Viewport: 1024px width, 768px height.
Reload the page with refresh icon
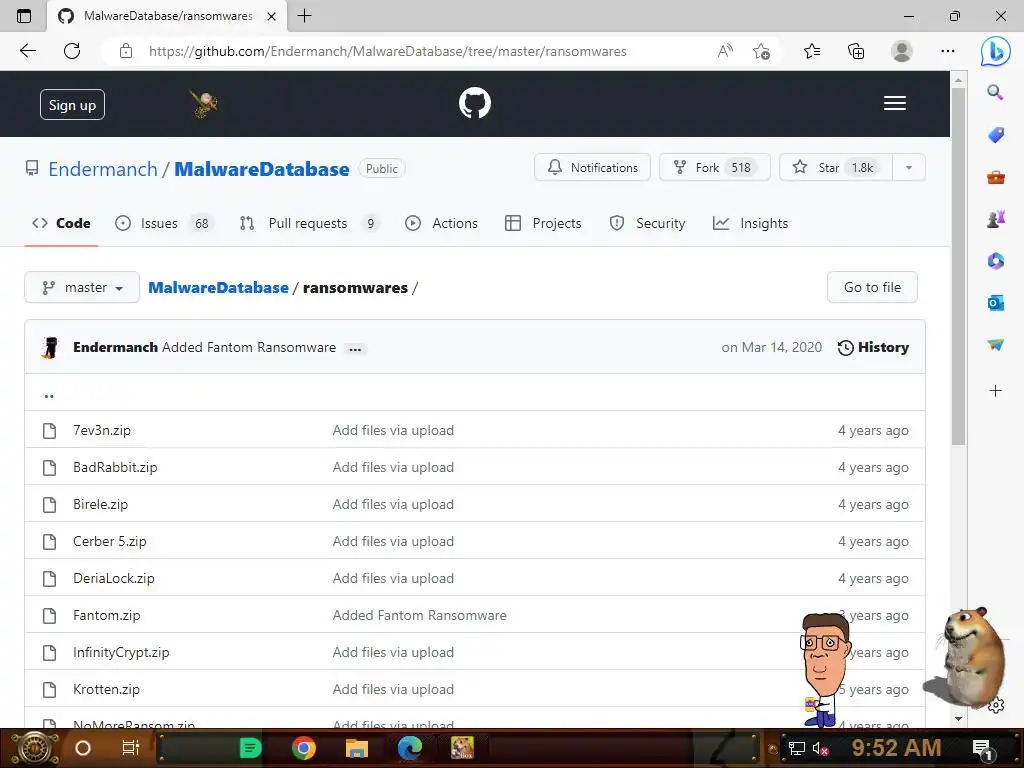tap(72, 51)
